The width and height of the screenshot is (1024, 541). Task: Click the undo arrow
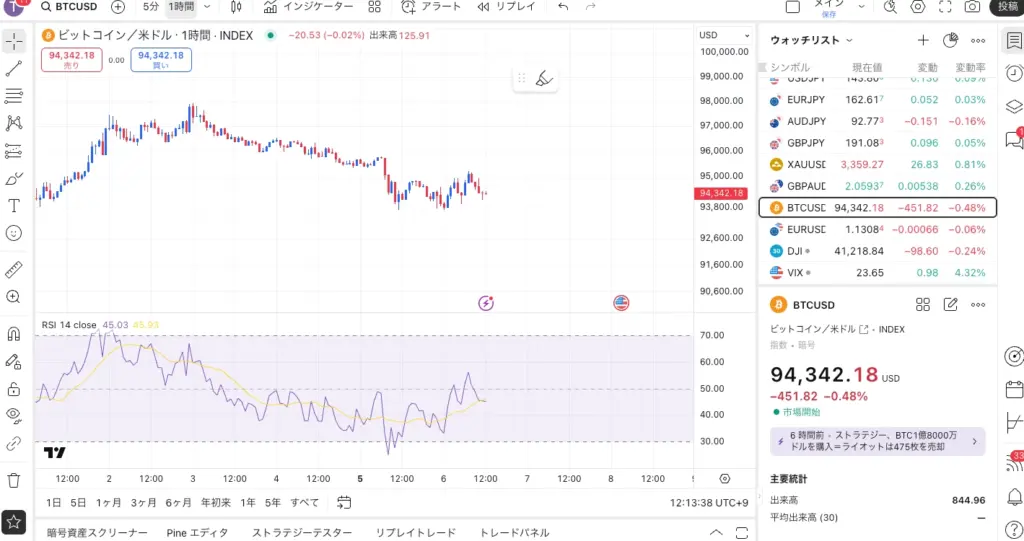coord(563,7)
